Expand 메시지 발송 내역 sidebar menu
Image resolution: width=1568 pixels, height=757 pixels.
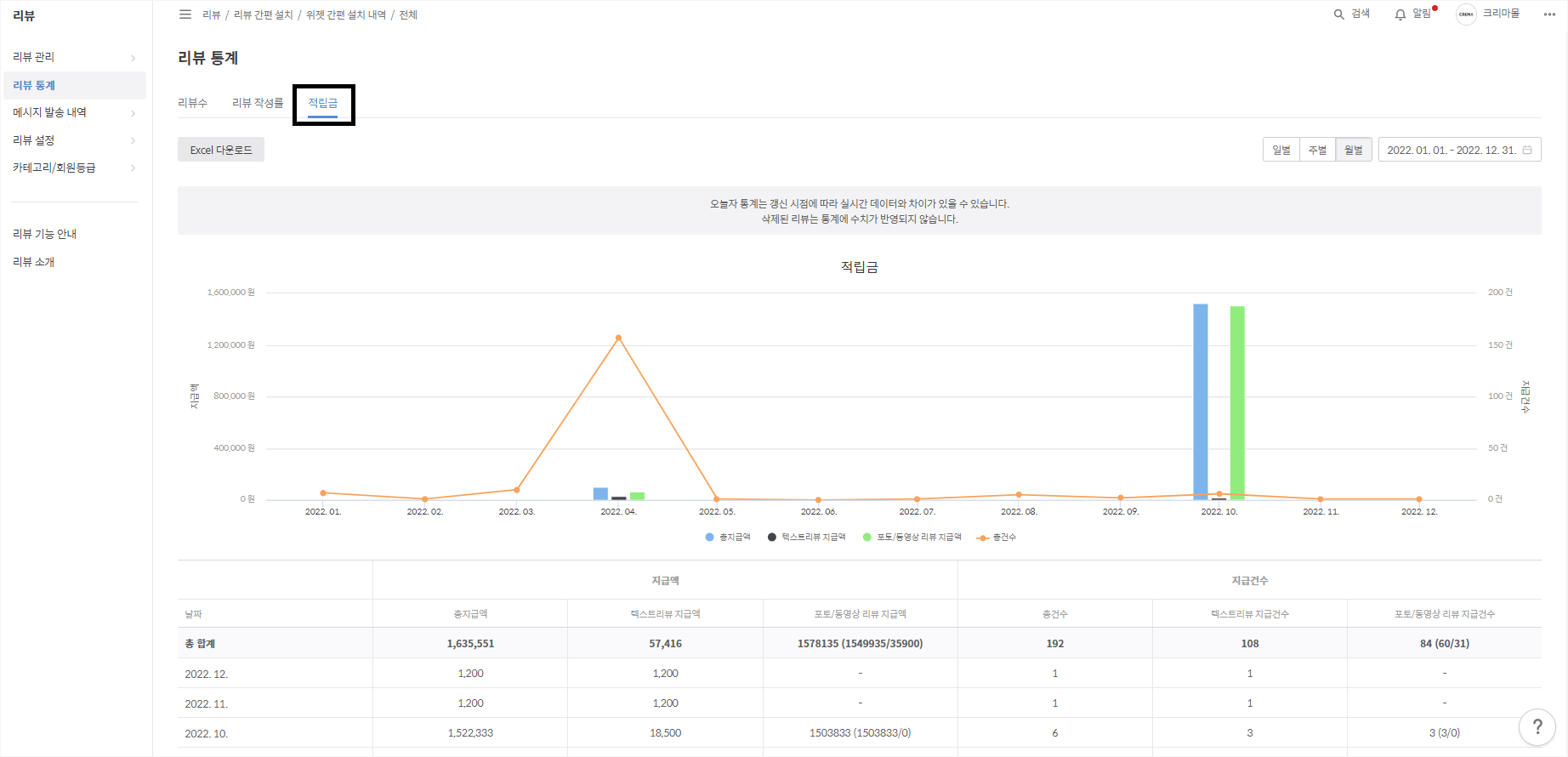pyautogui.click(x=74, y=112)
